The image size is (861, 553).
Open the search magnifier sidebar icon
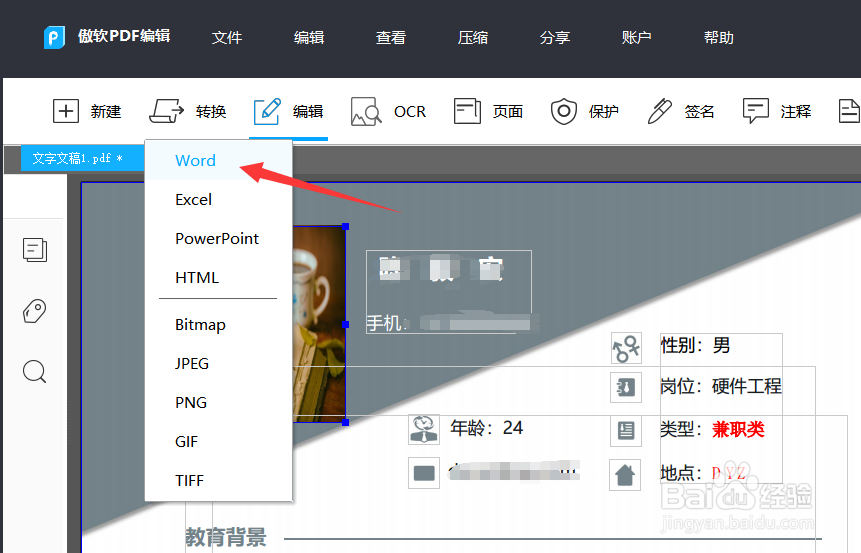coord(35,372)
